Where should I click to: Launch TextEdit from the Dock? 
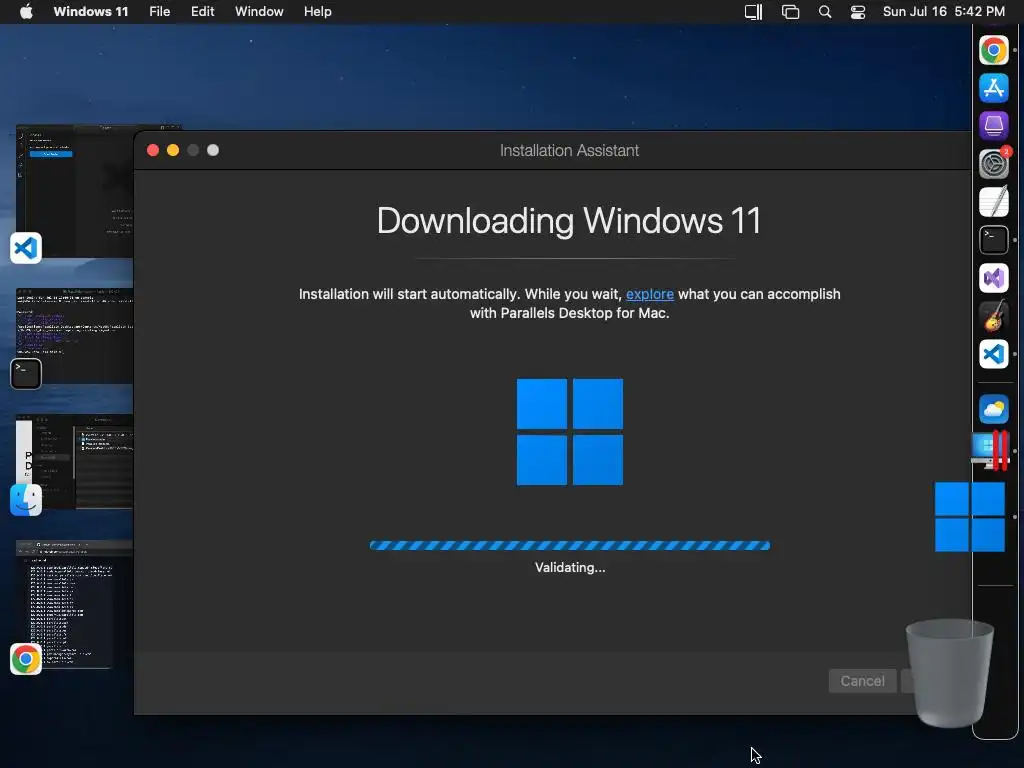point(993,202)
